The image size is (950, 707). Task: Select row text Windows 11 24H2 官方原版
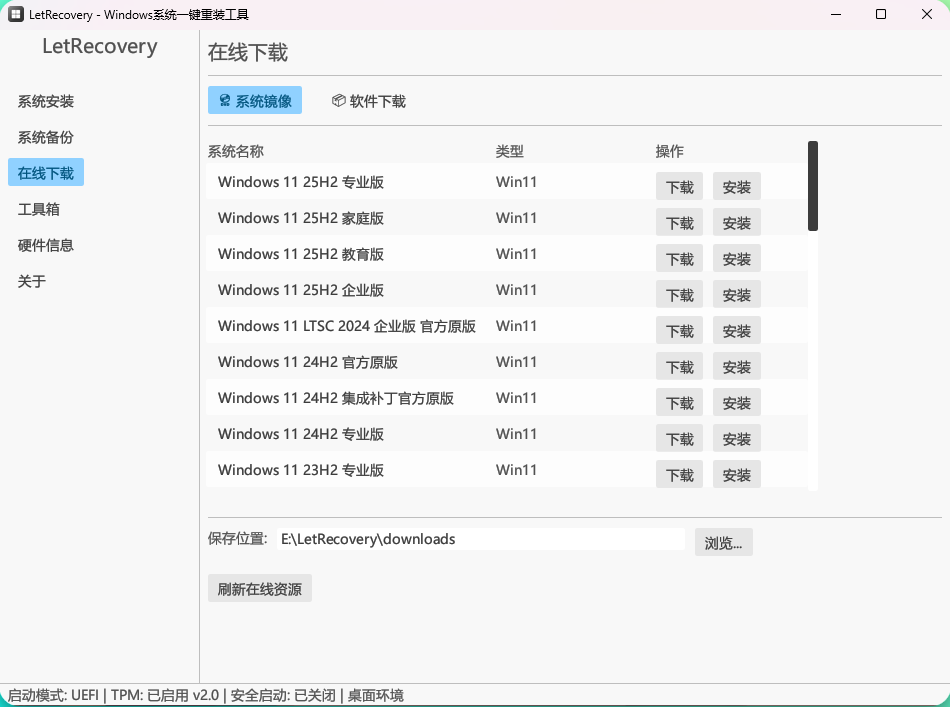(308, 362)
